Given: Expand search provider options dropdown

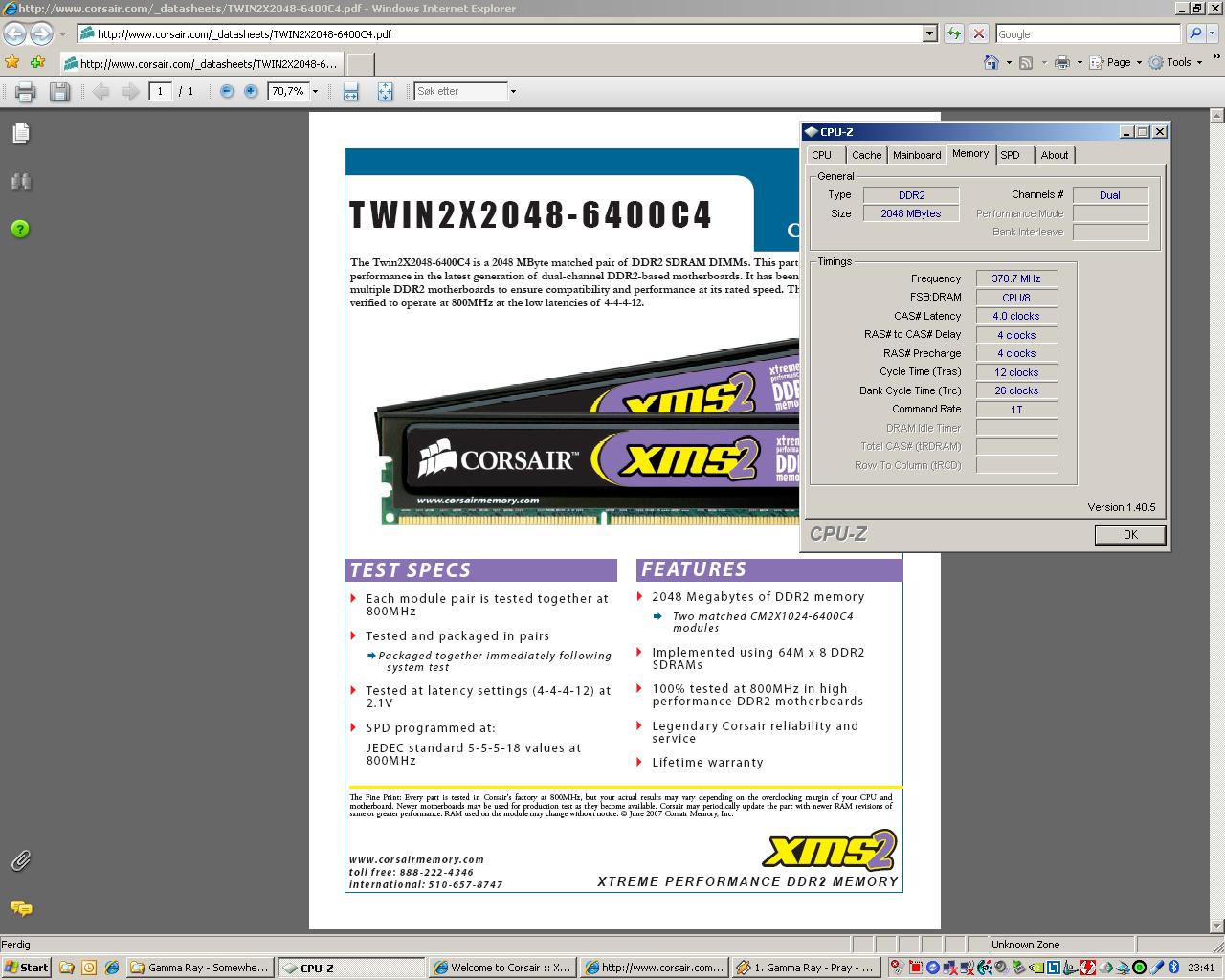Looking at the screenshot, I should (x=1214, y=33).
